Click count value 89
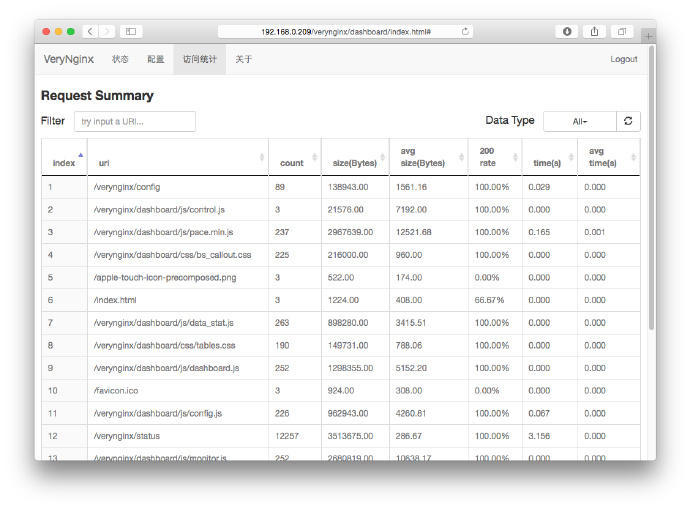The width and height of the screenshot is (690, 509). (280, 187)
